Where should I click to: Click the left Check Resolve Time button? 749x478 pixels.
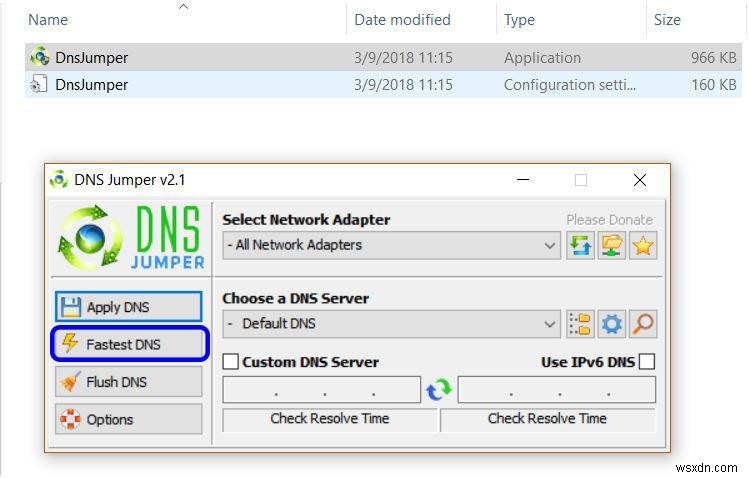tap(330, 419)
